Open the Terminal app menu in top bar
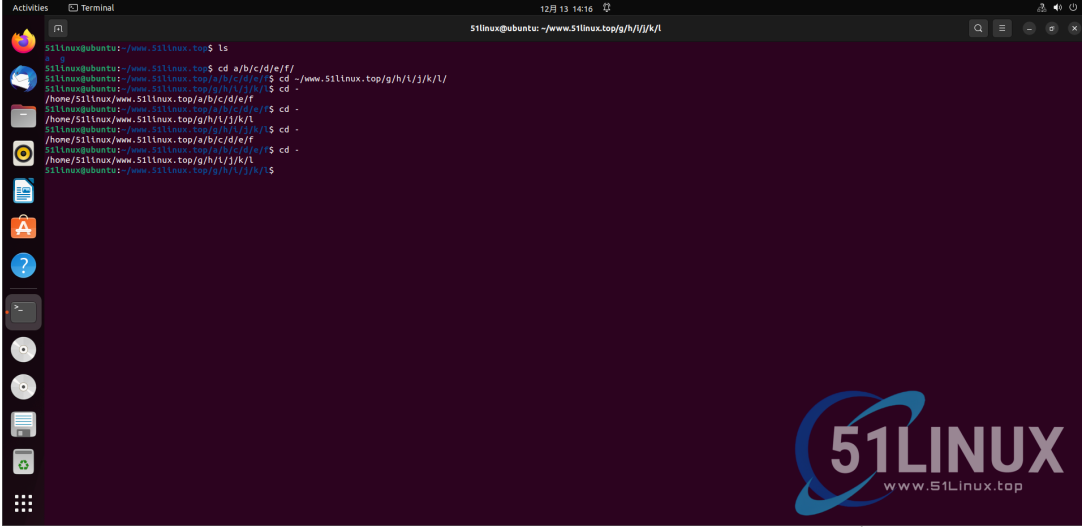This screenshot has height=527, width=1086. coord(91,8)
